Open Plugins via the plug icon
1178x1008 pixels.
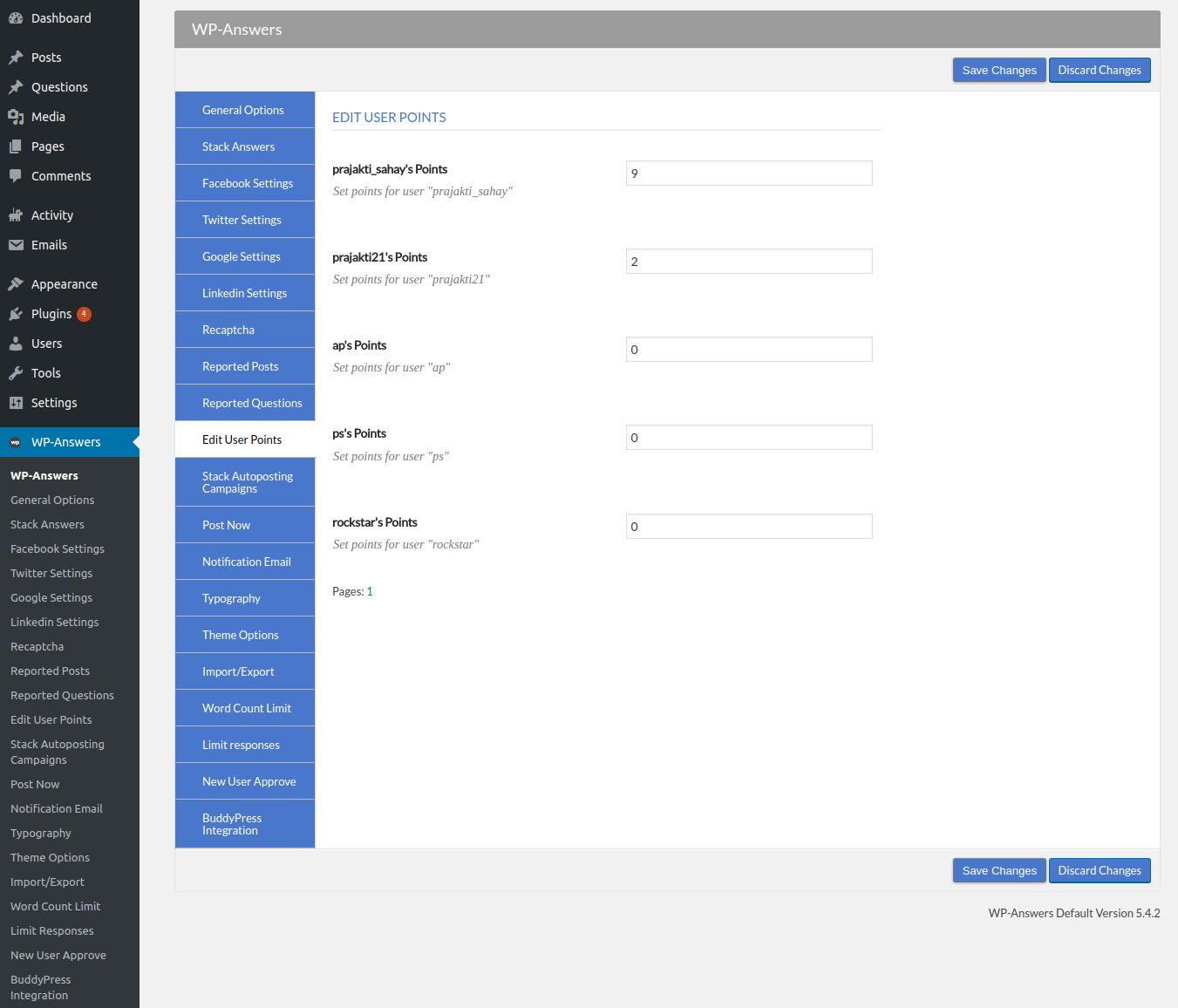click(16, 314)
